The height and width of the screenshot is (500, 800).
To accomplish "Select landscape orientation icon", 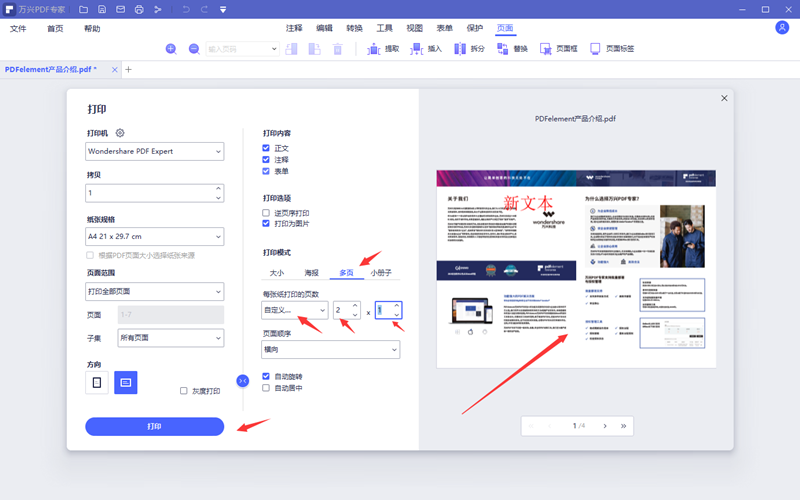I will pyautogui.click(x=125, y=382).
